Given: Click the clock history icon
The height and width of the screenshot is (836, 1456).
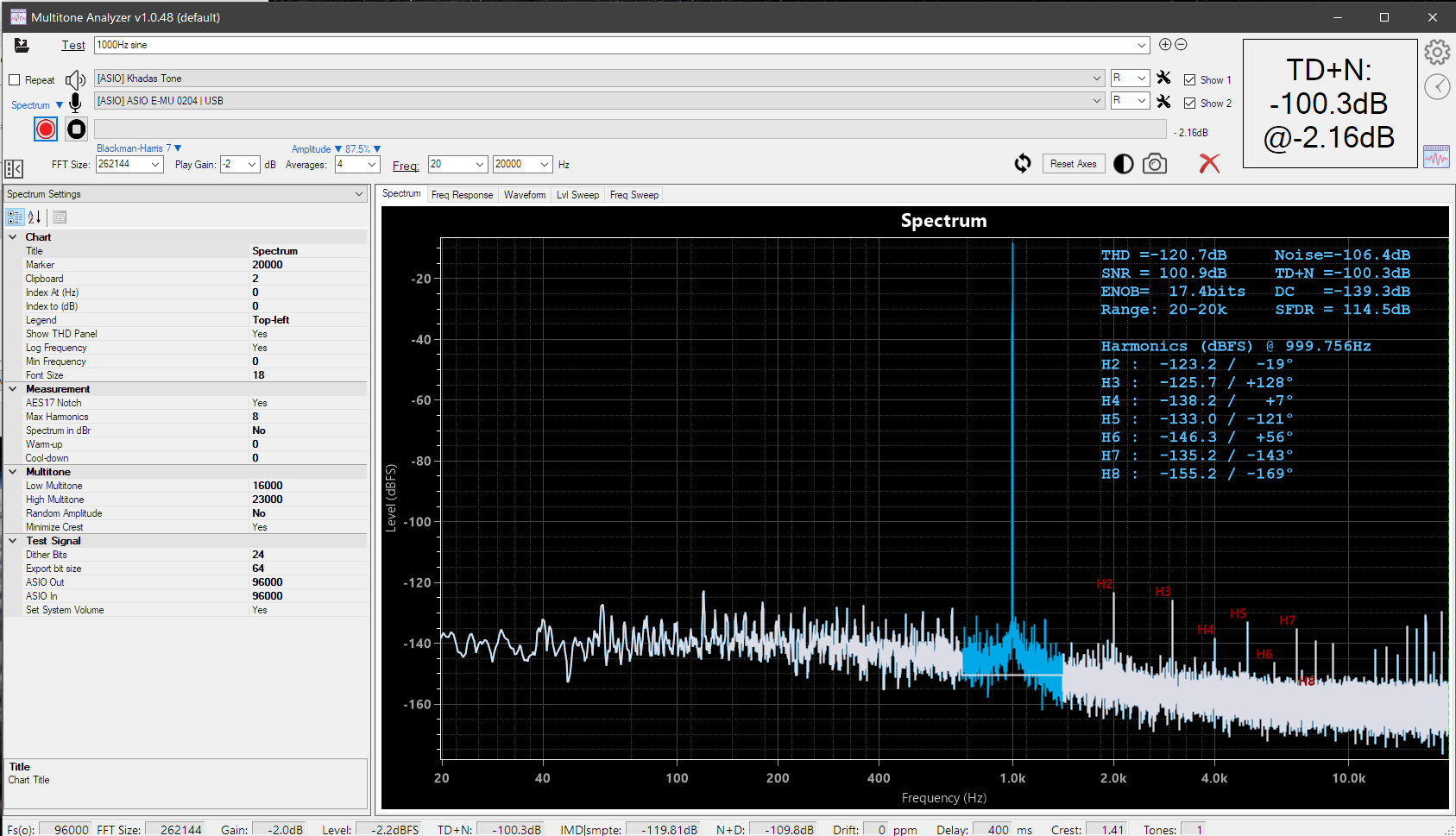Looking at the screenshot, I should [1437, 86].
